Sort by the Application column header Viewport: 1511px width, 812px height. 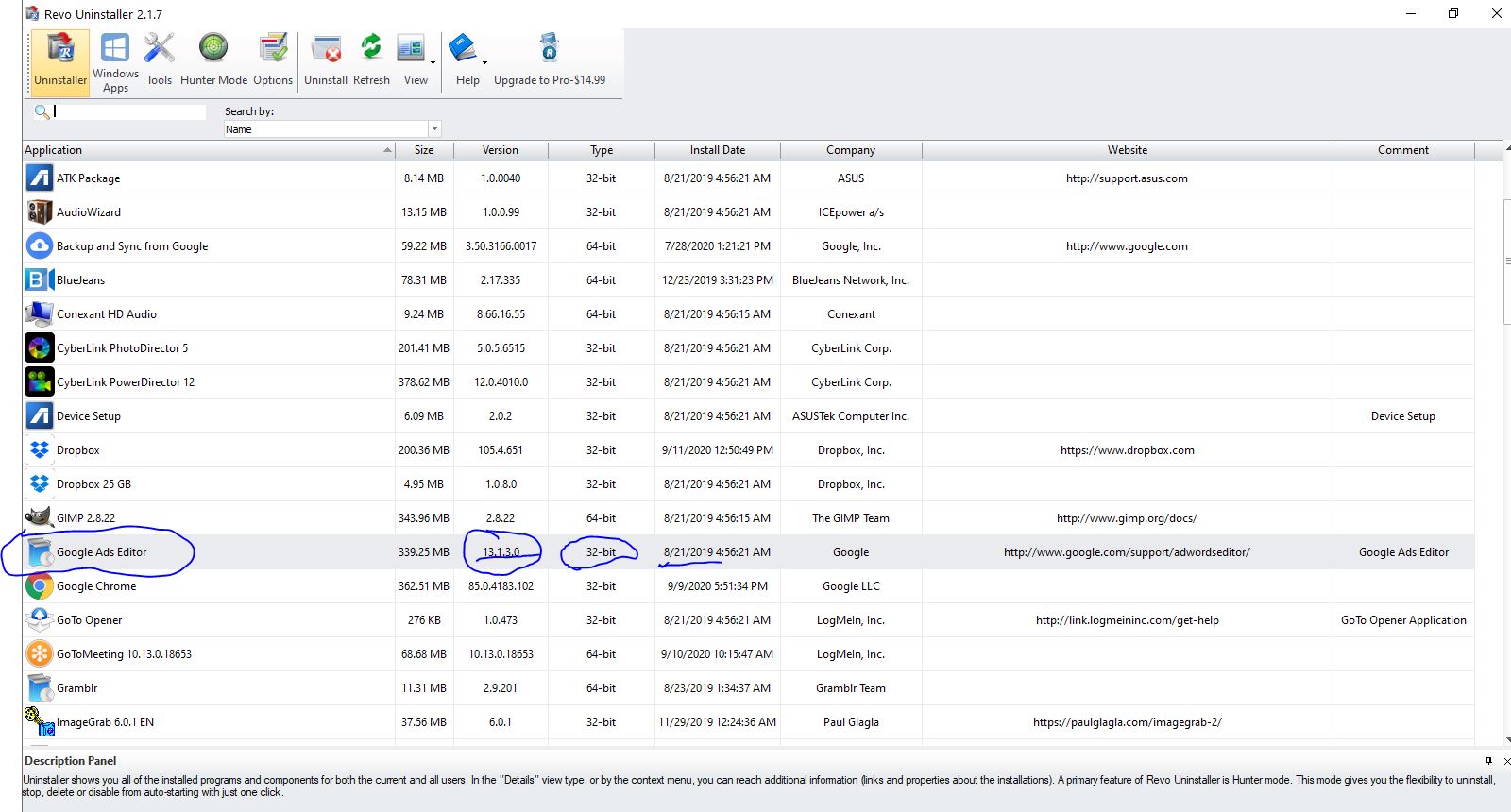click(209, 150)
